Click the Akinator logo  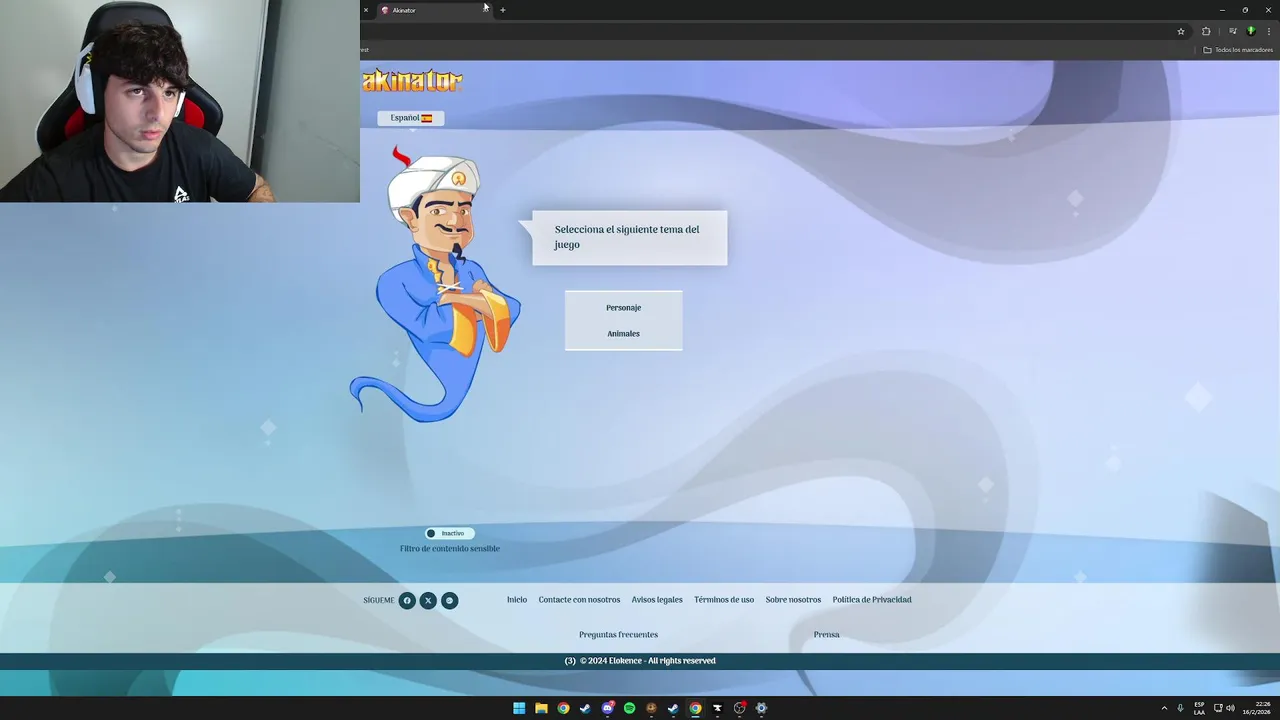coord(412,81)
